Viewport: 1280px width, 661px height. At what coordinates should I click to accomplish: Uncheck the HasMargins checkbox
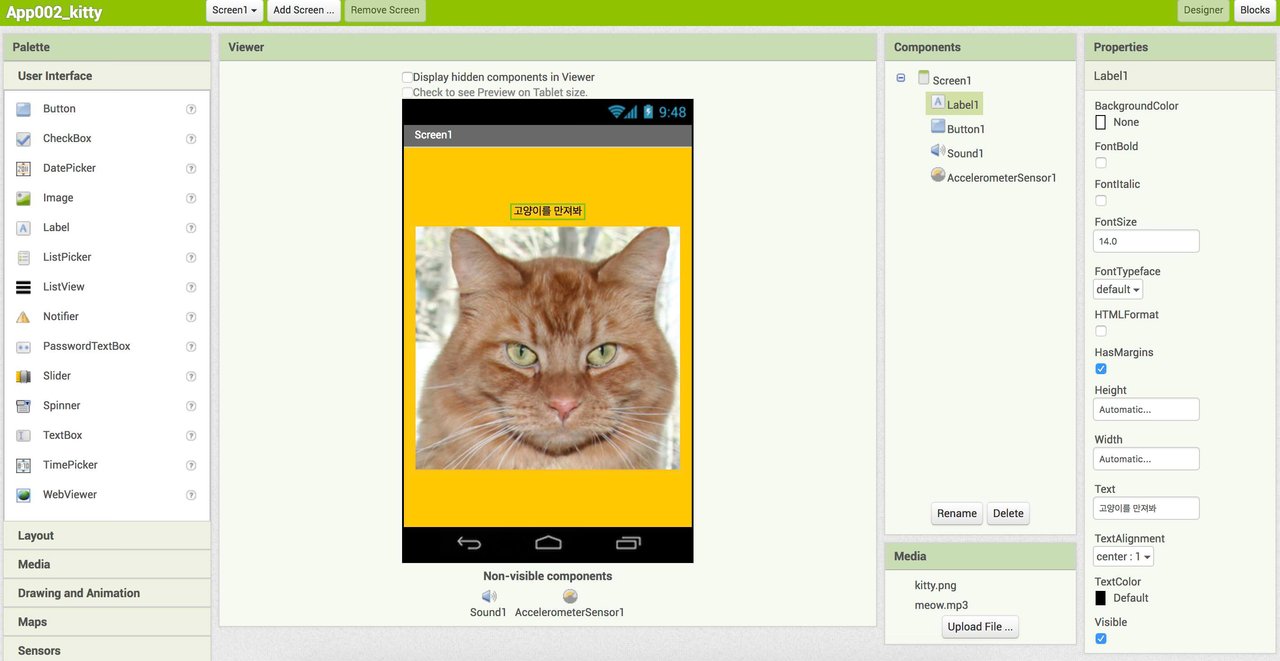1101,369
